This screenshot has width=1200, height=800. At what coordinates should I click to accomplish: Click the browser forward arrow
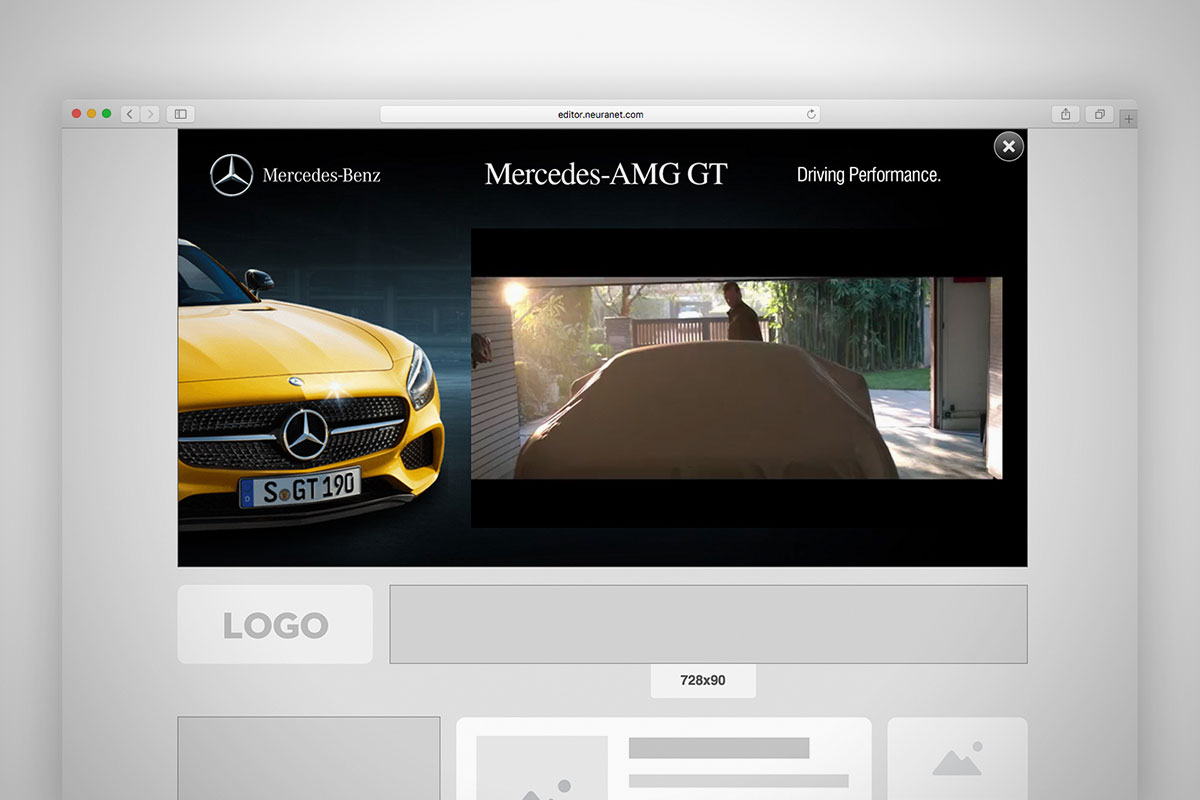pos(150,114)
